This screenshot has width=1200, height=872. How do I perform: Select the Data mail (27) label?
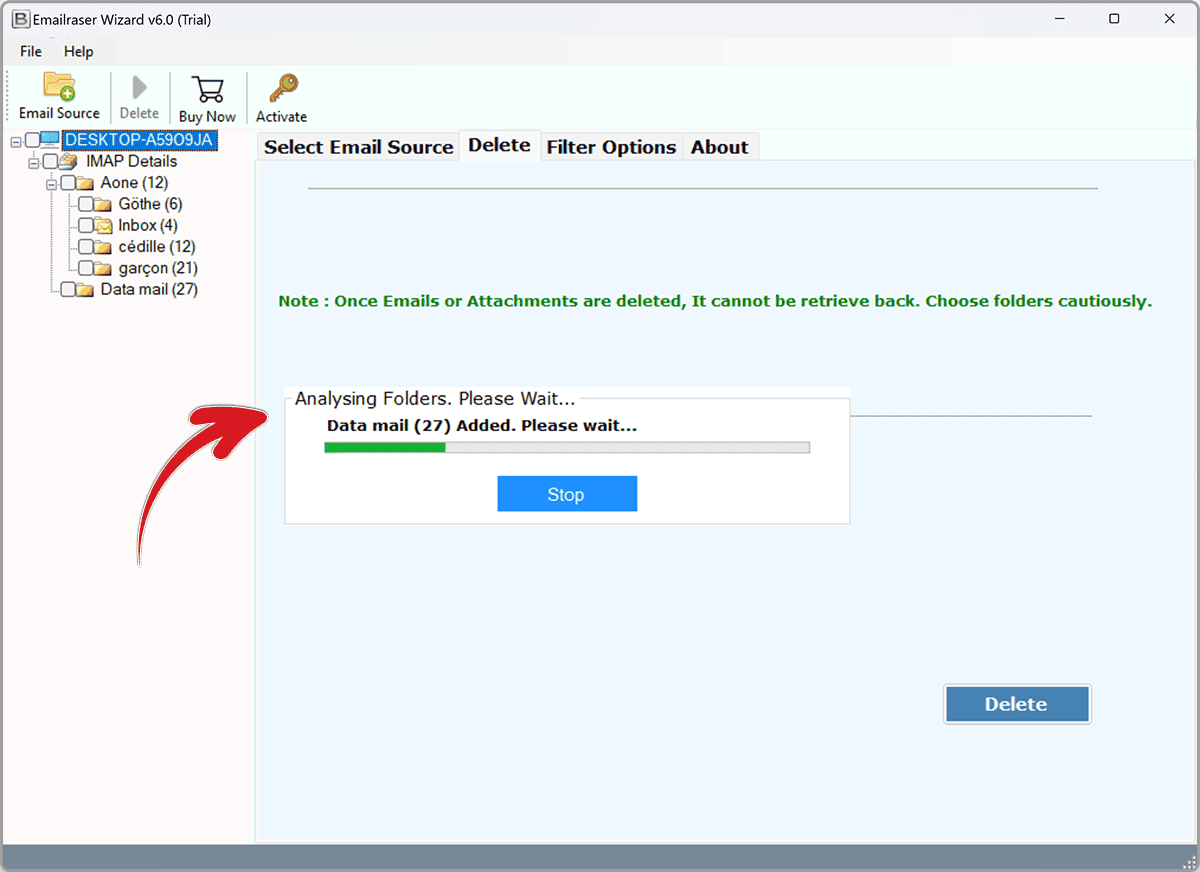(149, 290)
